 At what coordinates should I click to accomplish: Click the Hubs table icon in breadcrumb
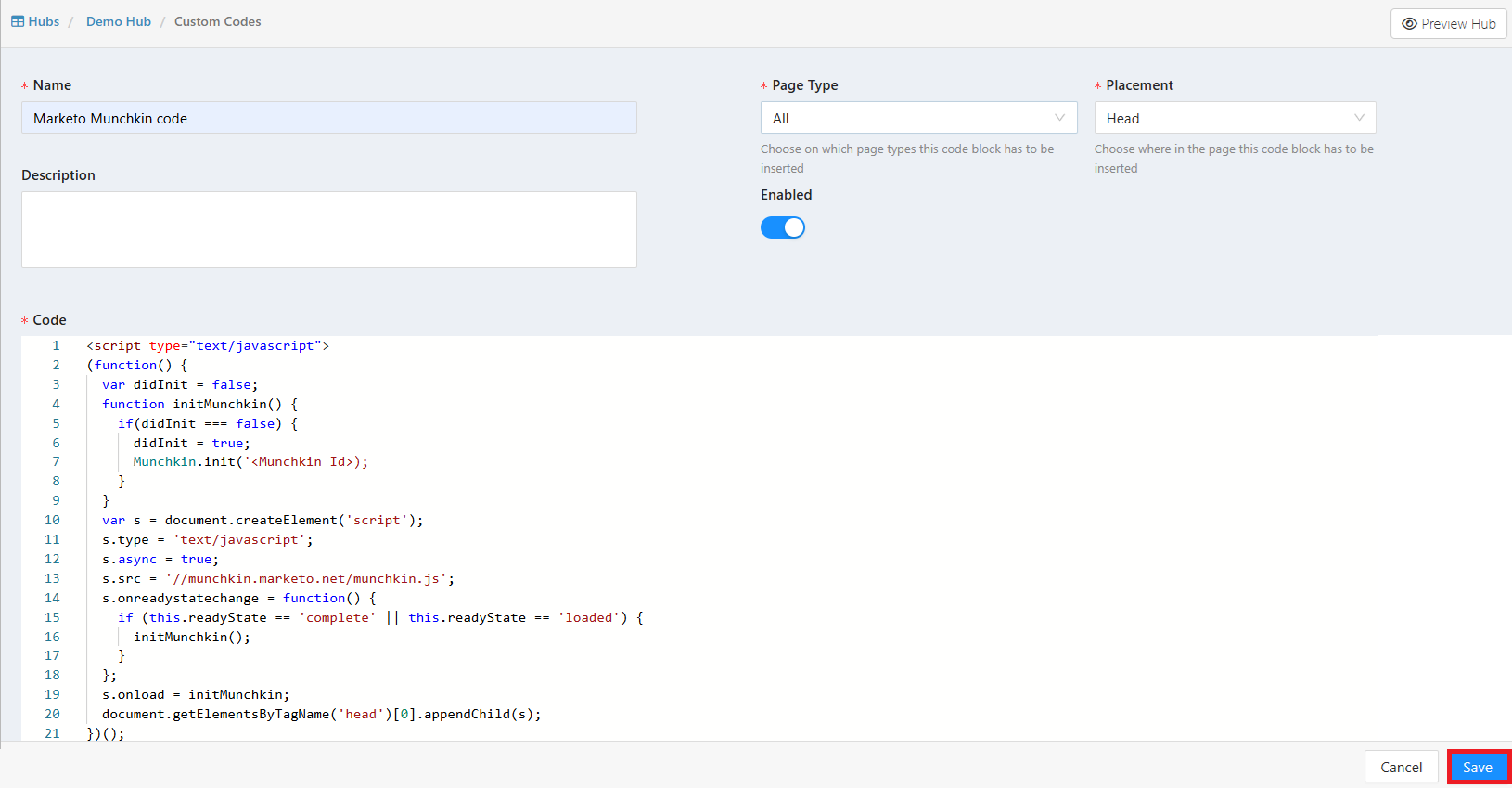(x=18, y=21)
